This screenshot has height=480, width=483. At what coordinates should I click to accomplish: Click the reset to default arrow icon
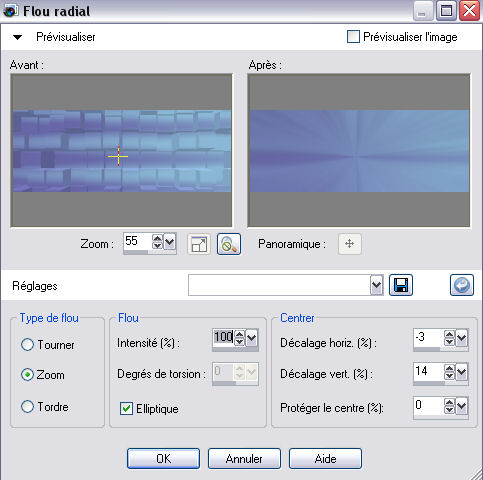[462, 285]
